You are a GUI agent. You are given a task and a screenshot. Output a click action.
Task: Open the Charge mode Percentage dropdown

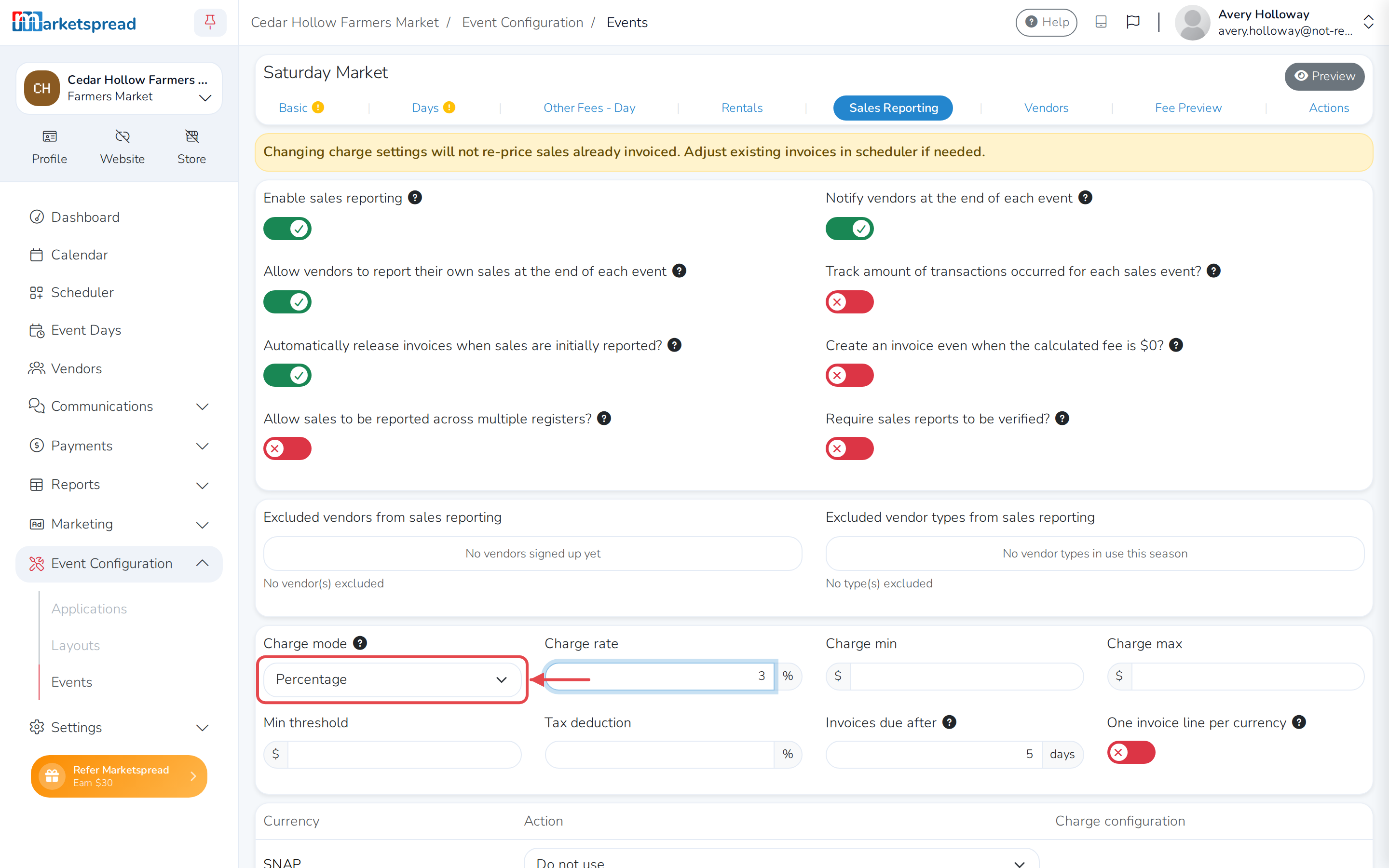pyautogui.click(x=392, y=679)
